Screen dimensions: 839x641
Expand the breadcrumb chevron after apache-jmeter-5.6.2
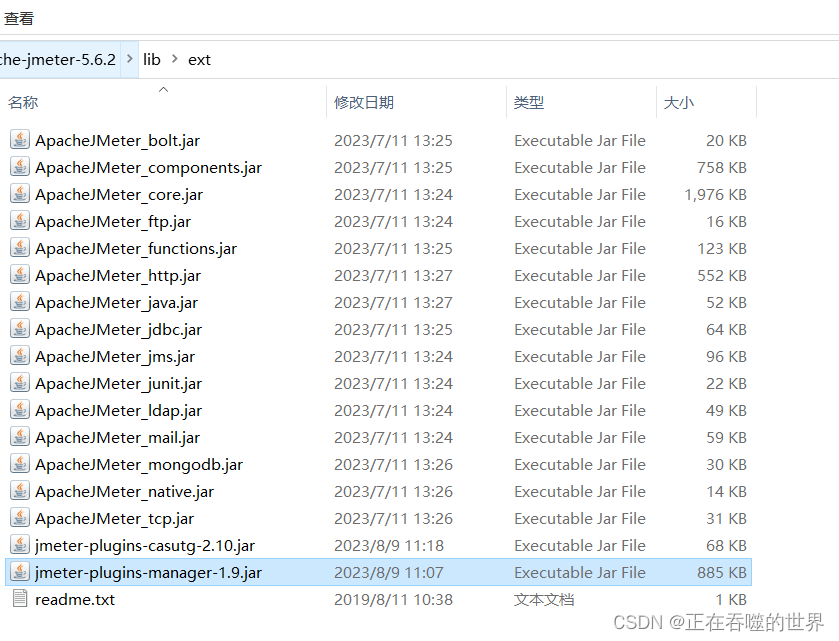point(128,59)
